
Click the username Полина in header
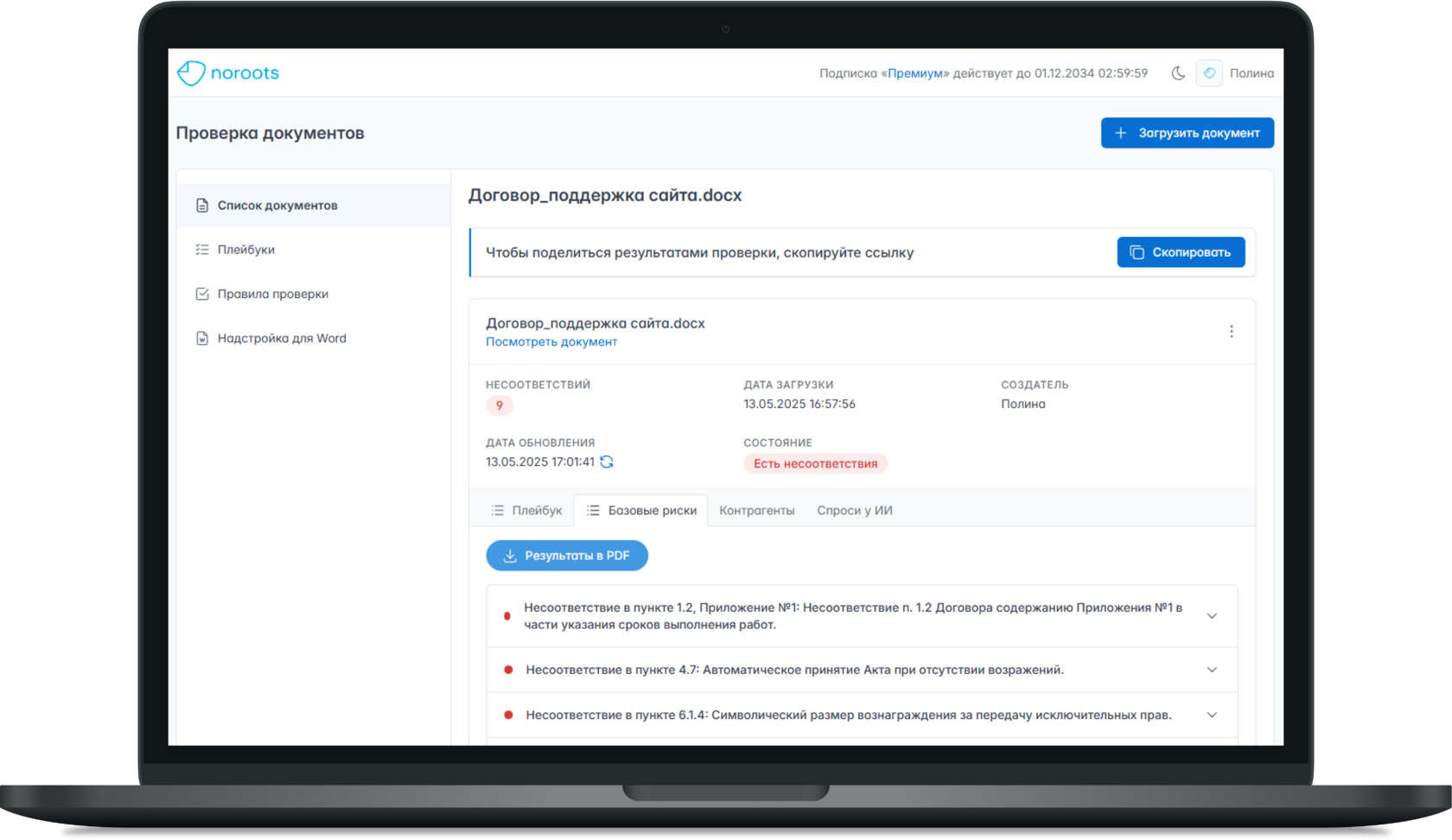(1251, 73)
